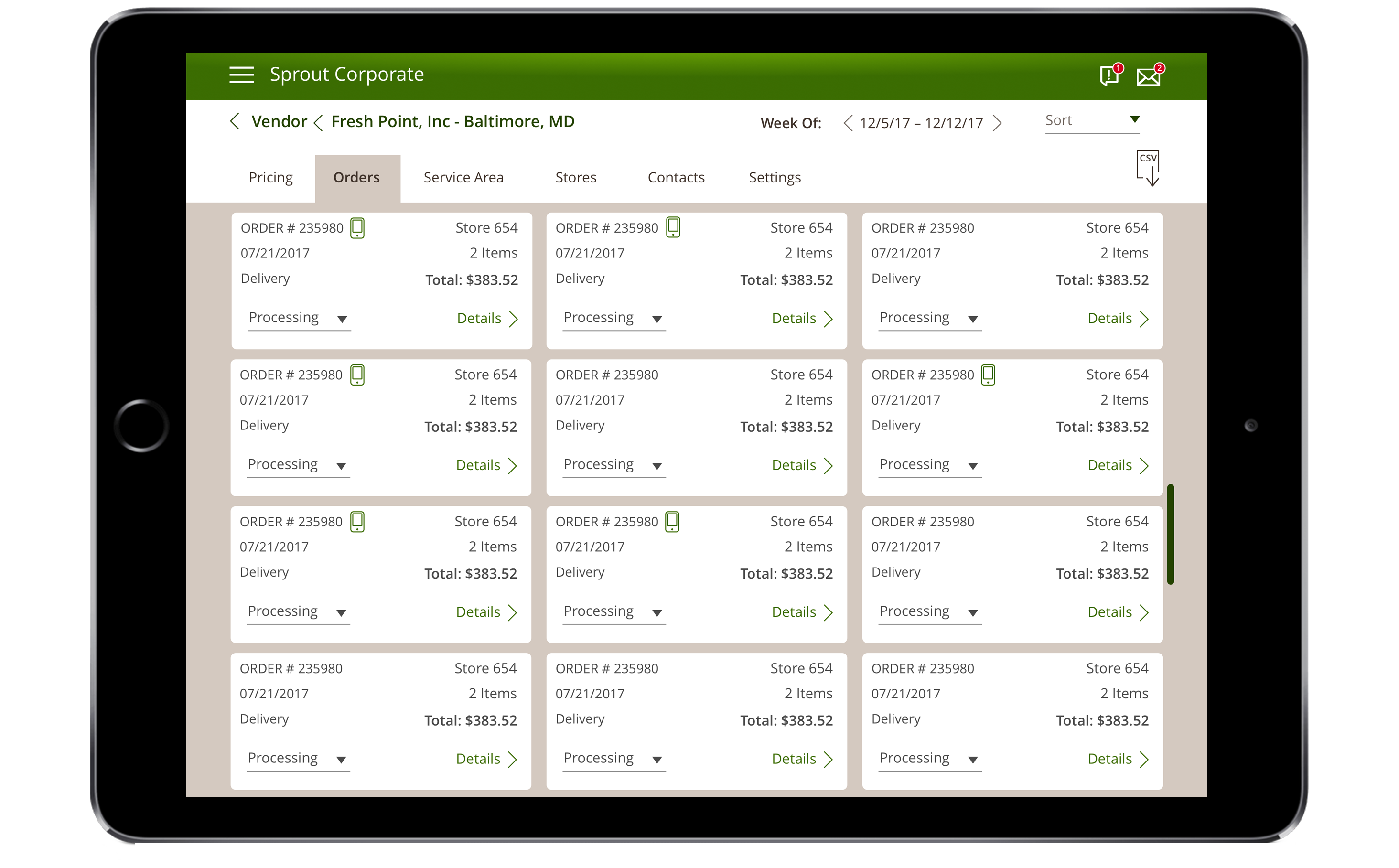Image resolution: width=1399 pixels, height=868 pixels.
Task: Expand Processing status in bottom row, middle column card
Action: (x=613, y=760)
